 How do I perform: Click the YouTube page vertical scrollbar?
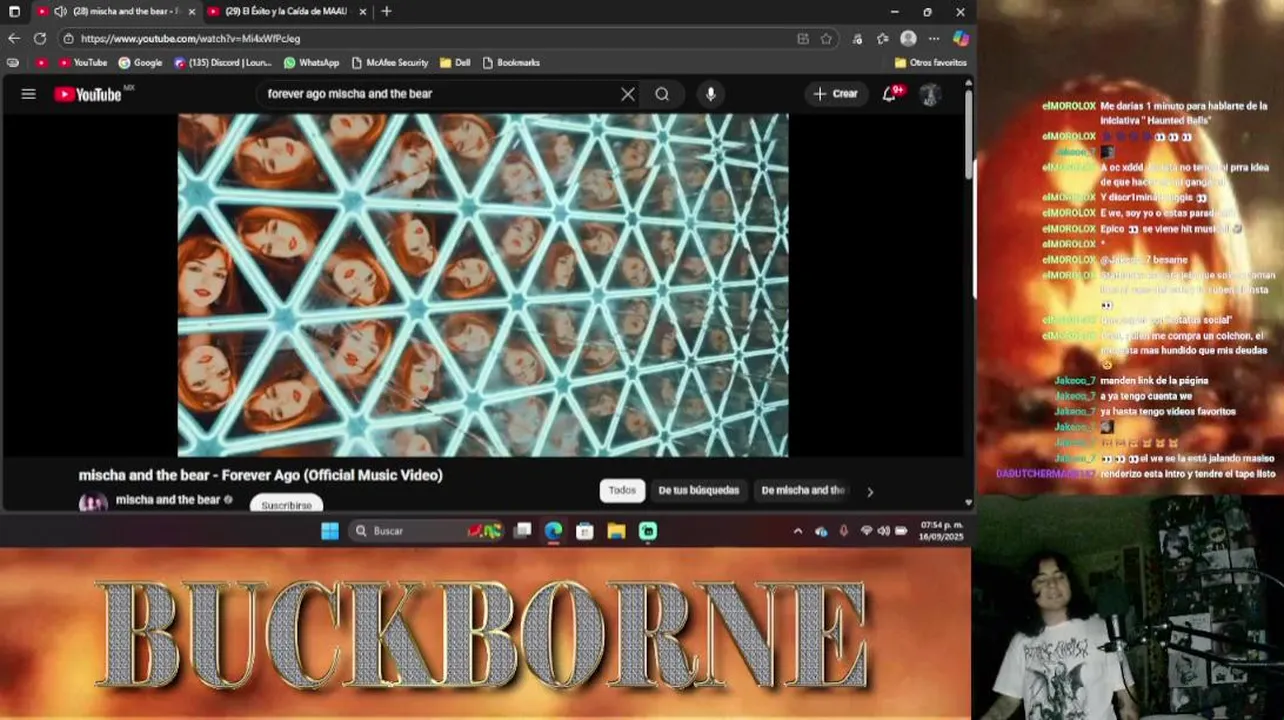(x=968, y=135)
